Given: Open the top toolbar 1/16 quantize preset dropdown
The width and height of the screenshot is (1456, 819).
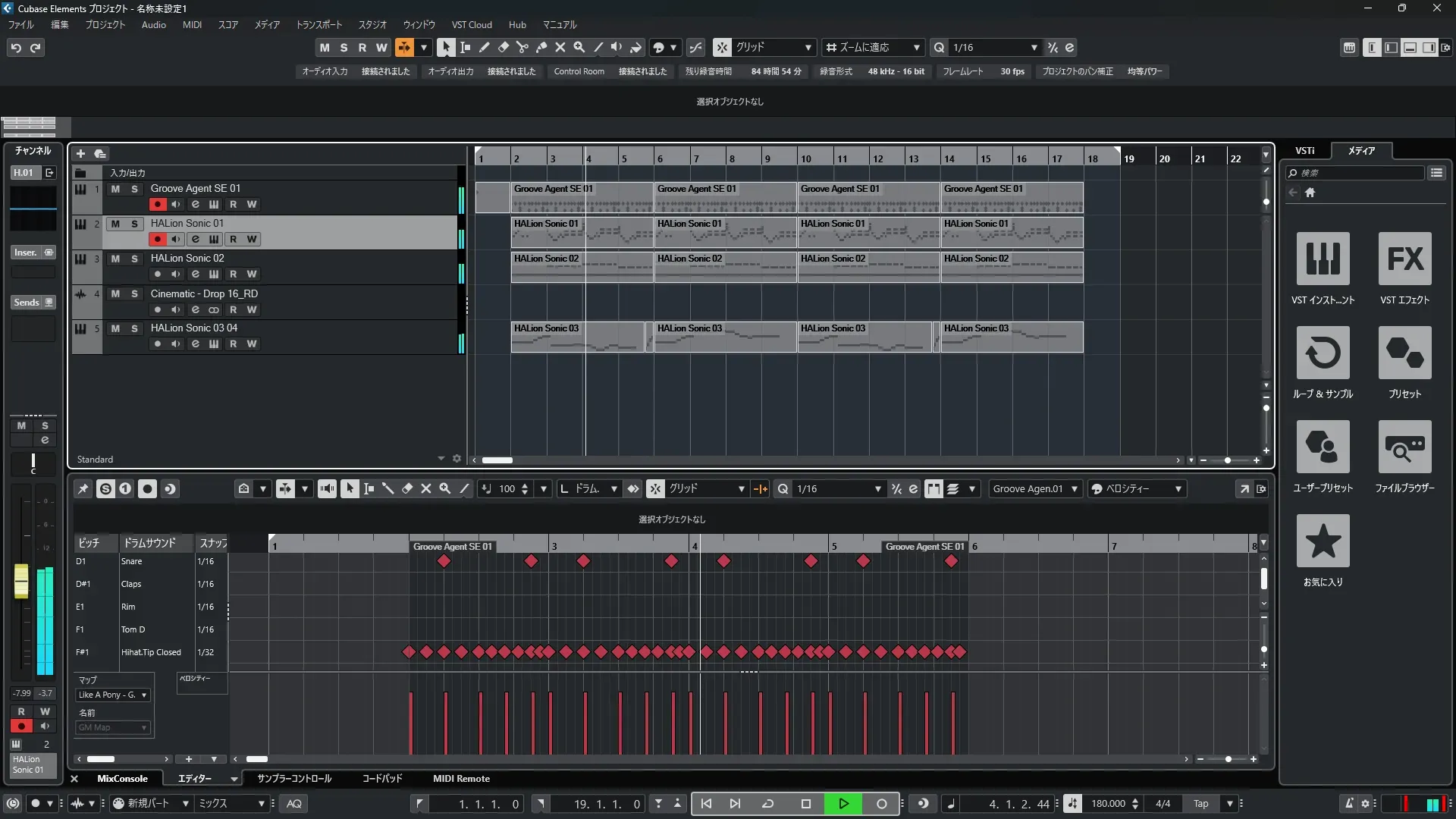Looking at the screenshot, I should pos(1034,48).
